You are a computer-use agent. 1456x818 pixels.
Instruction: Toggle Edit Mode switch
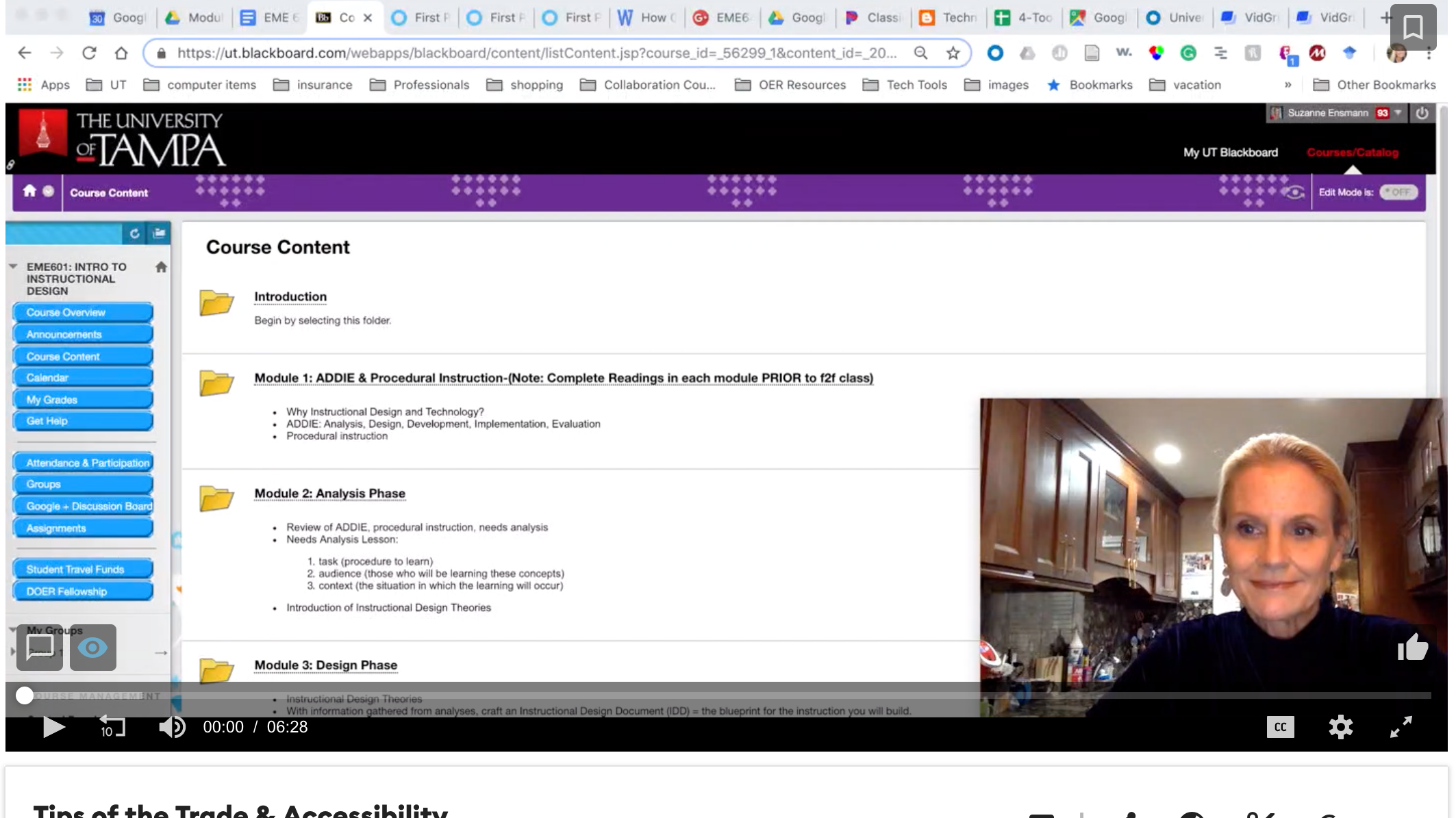point(1398,192)
